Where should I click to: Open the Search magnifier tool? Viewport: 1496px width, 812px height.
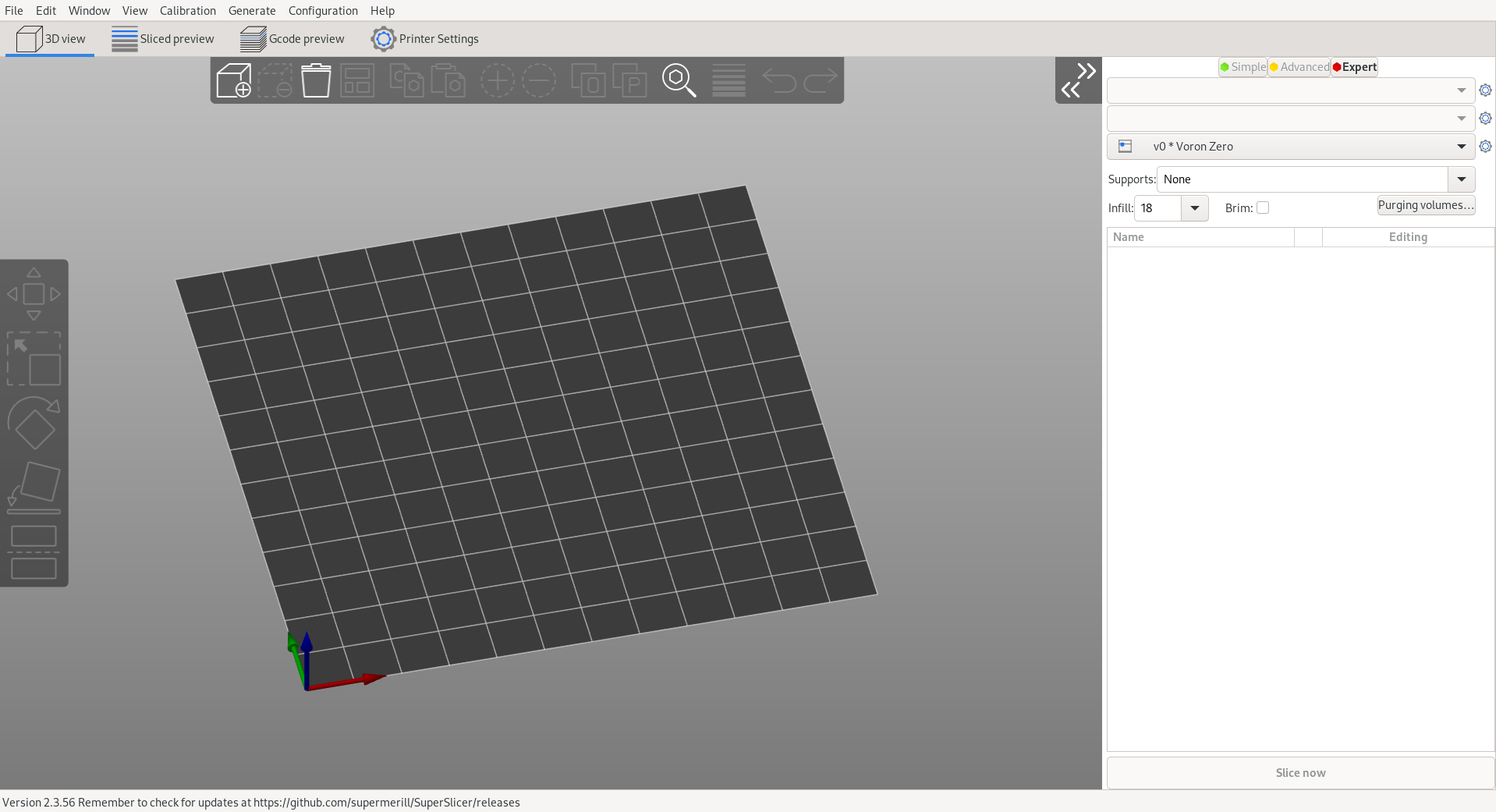pos(679,80)
